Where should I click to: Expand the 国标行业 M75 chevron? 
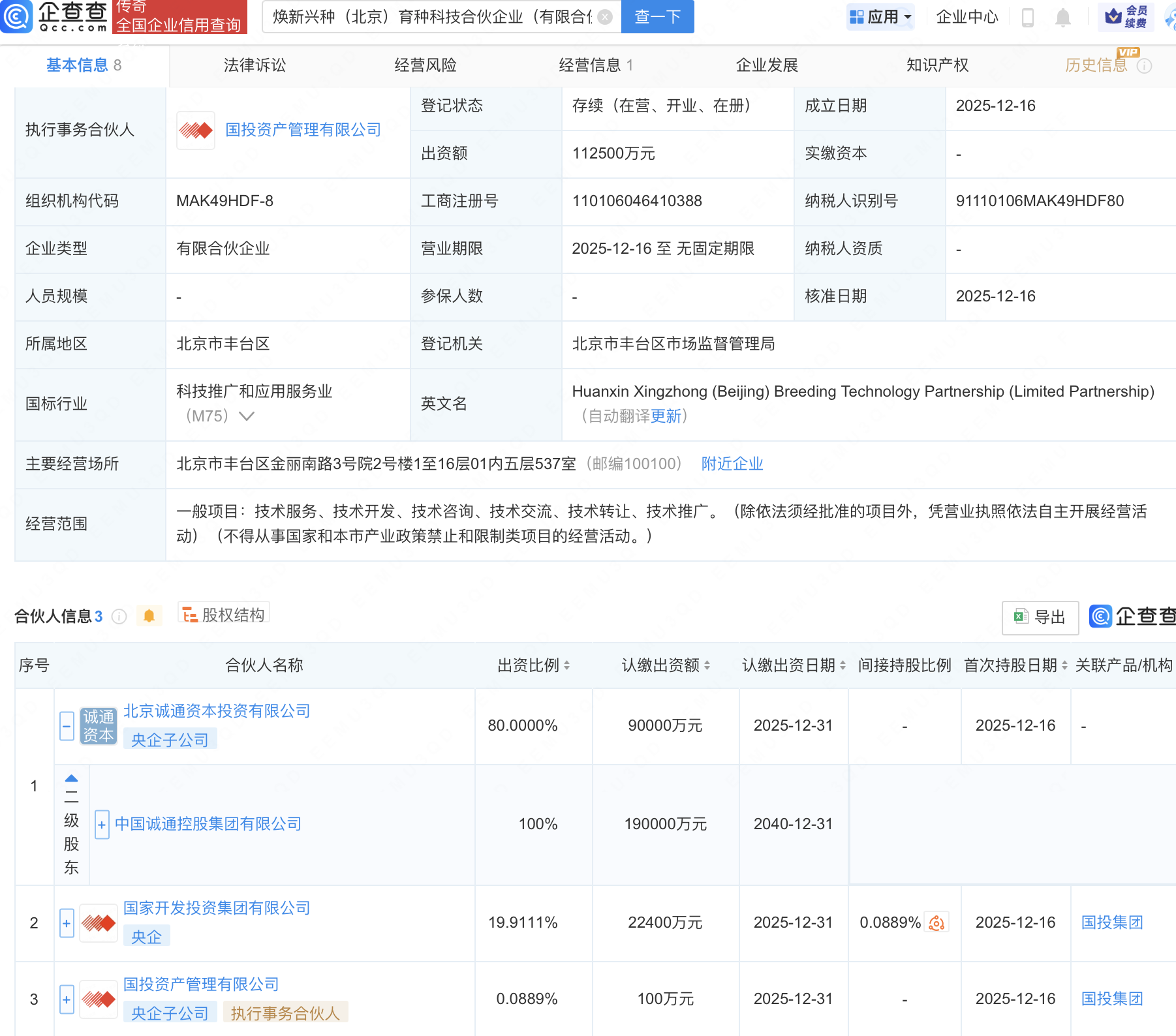(247, 416)
